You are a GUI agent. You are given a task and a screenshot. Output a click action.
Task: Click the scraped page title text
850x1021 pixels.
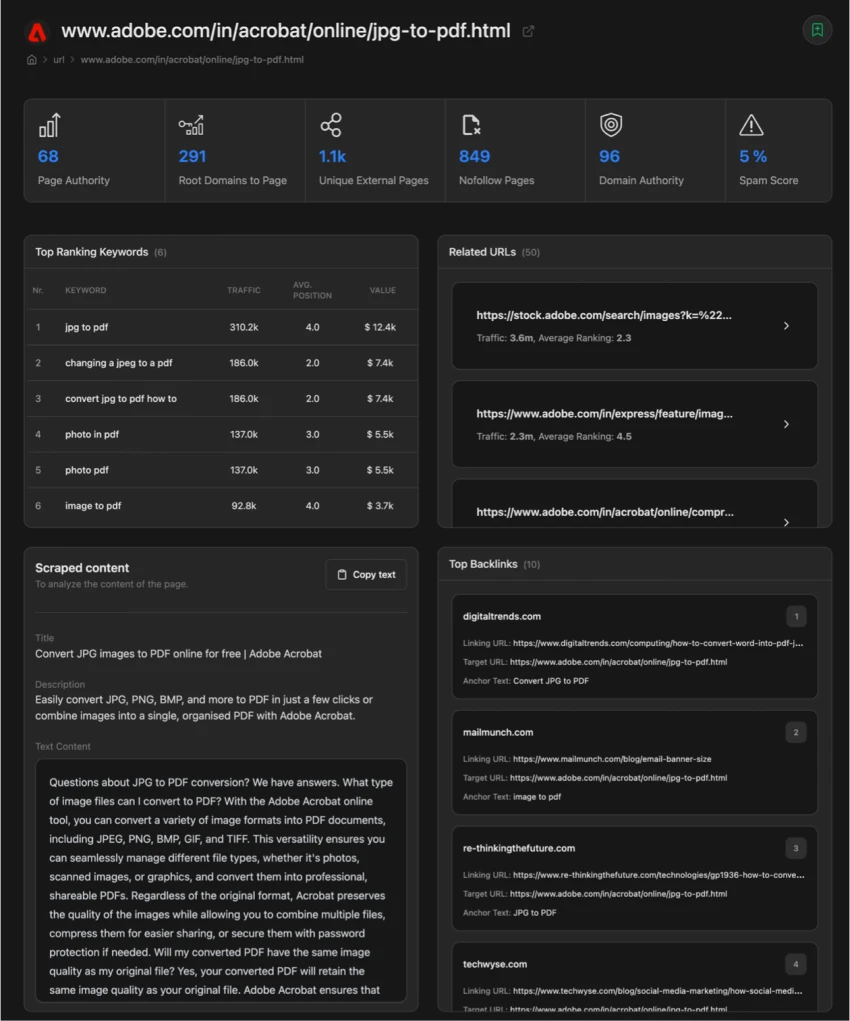point(178,654)
